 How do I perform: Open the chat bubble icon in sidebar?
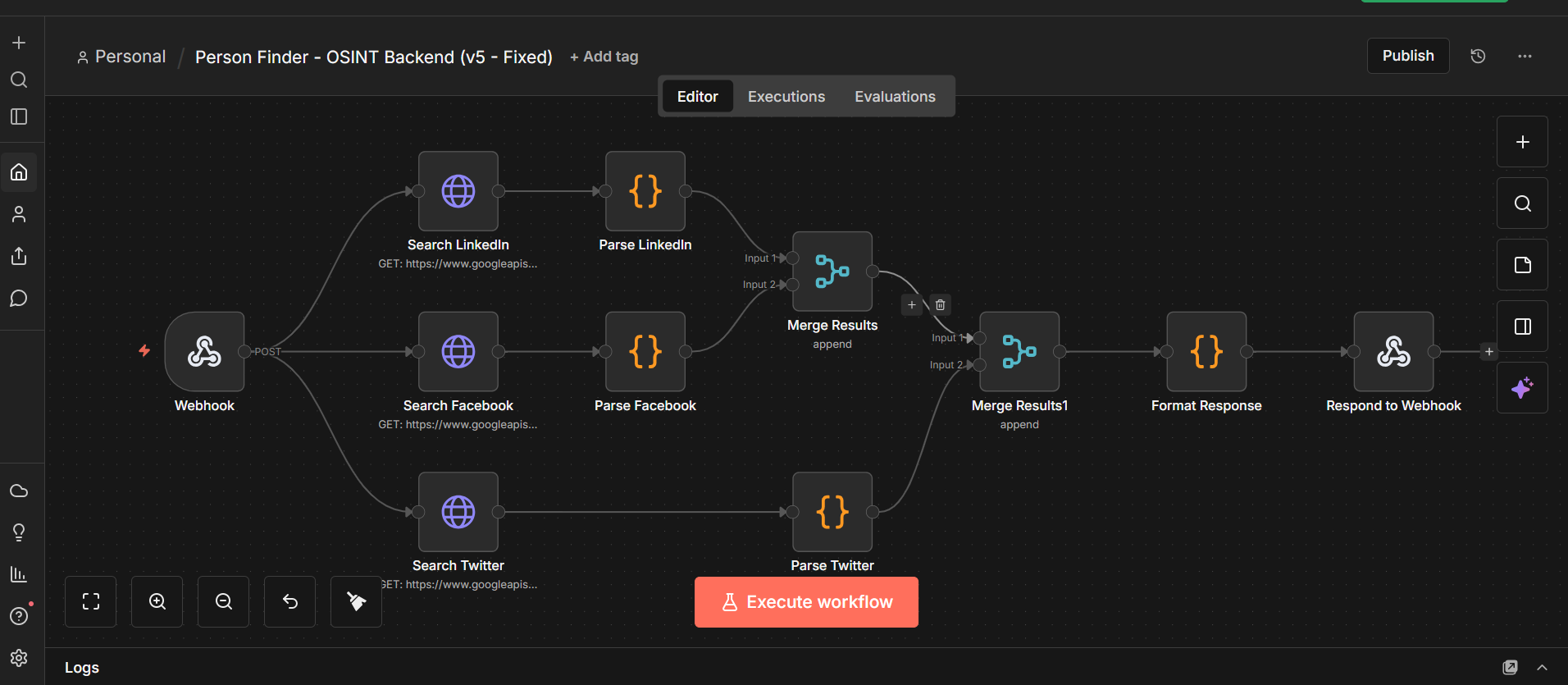(x=19, y=298)
